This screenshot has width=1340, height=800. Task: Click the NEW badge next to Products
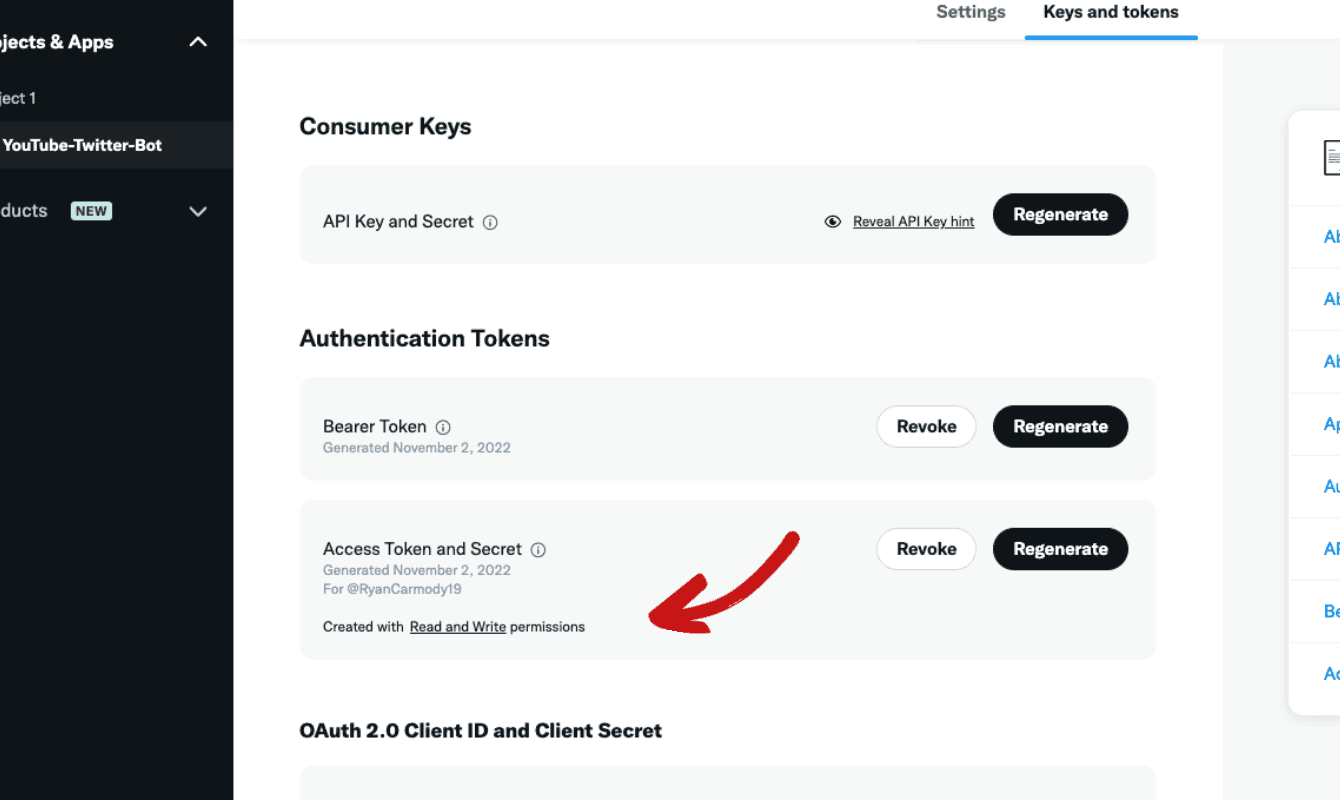pos(91,211)
